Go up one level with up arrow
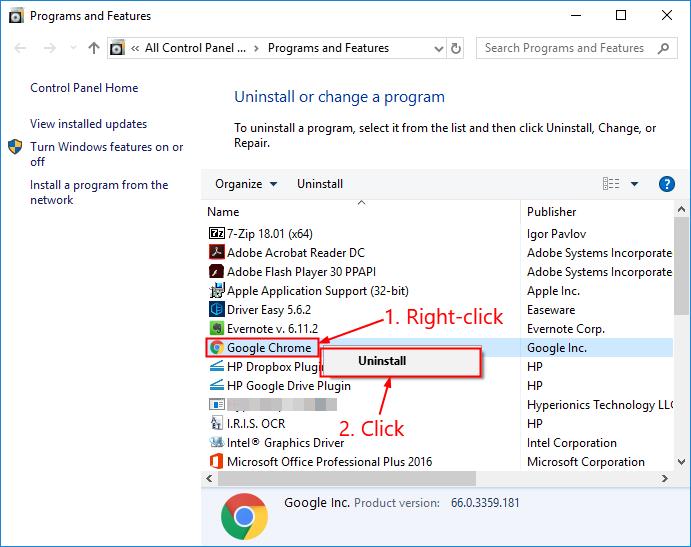 coord(93,48)
